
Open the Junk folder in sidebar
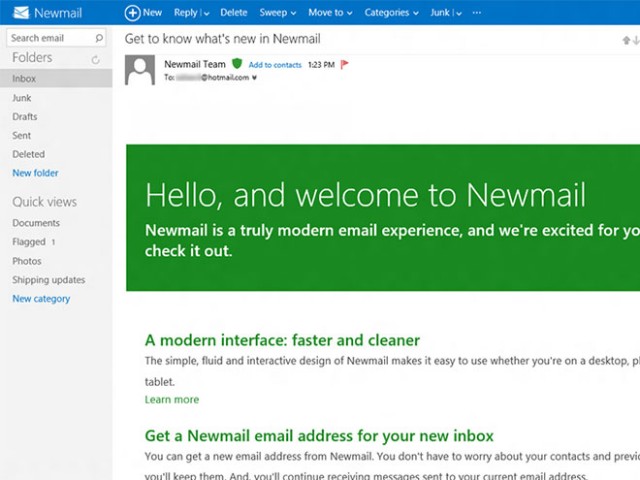(x=22, y=98)
